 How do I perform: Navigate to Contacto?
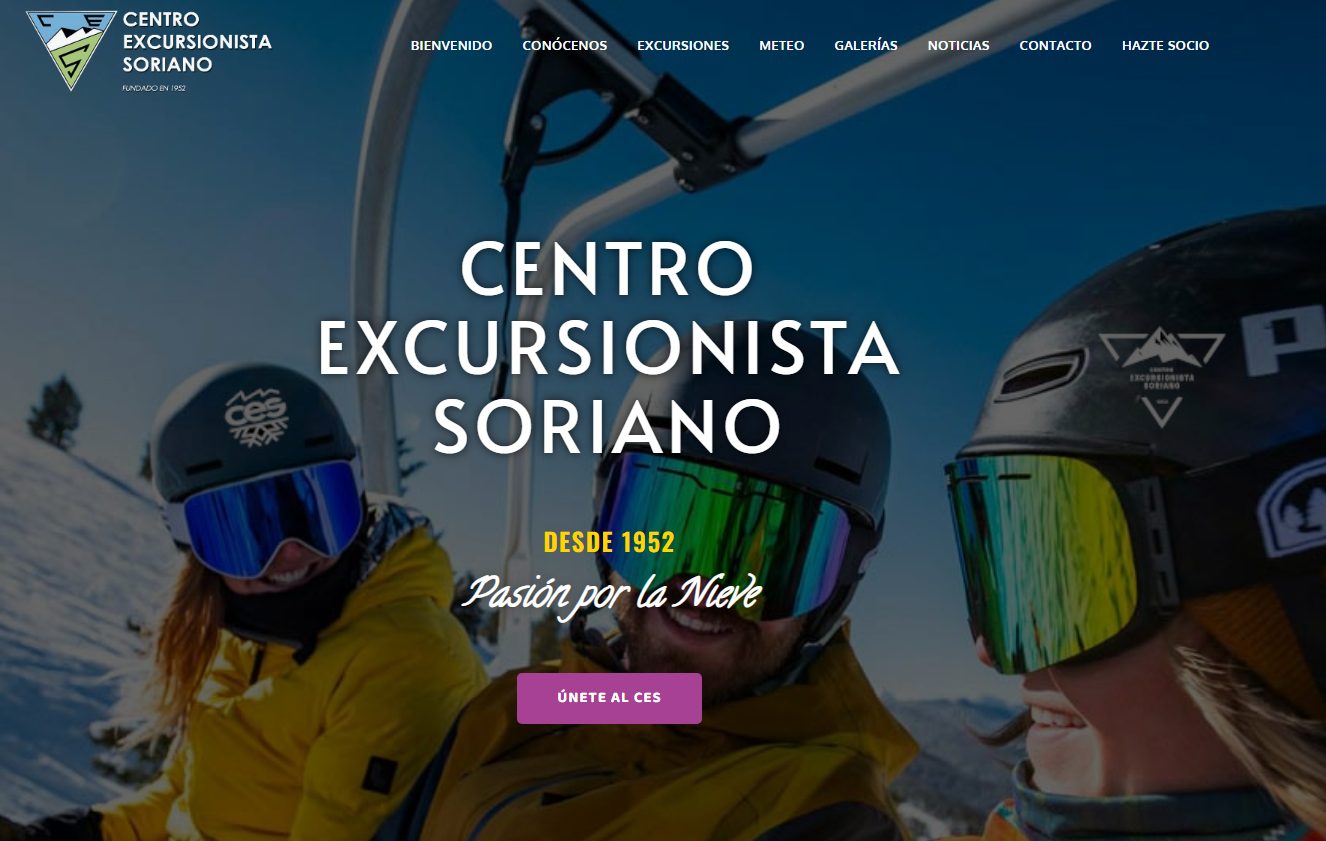[1055, 45]
